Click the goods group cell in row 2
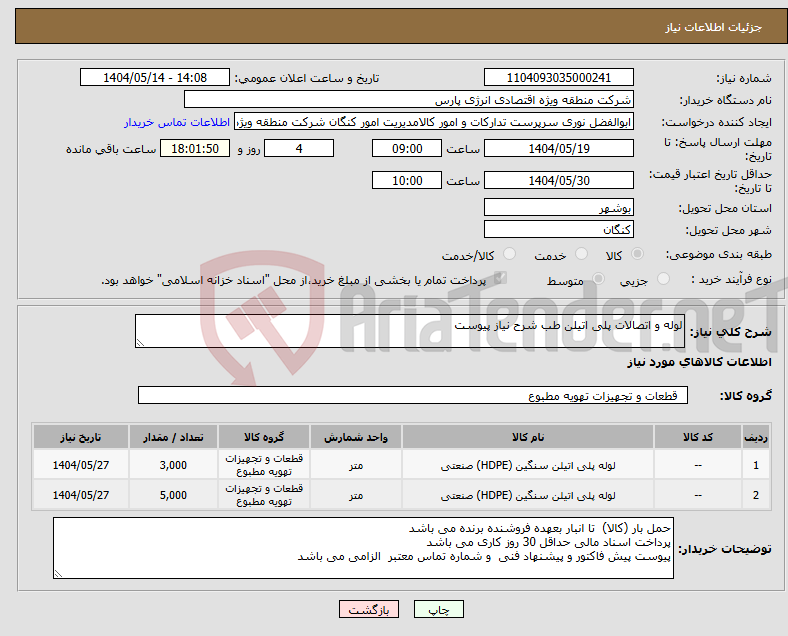The width and height of the screenshot is (788, 636). 264,495
